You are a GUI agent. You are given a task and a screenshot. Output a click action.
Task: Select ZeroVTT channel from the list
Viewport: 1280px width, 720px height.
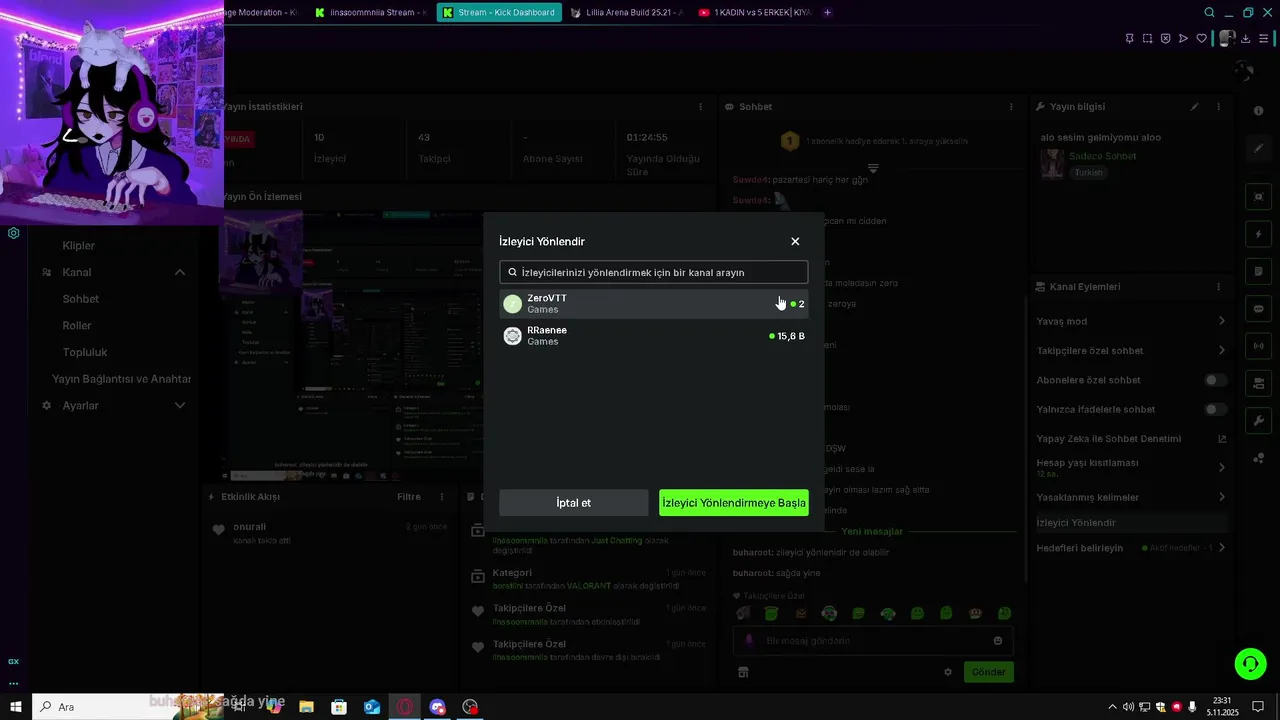pos(653,303)
